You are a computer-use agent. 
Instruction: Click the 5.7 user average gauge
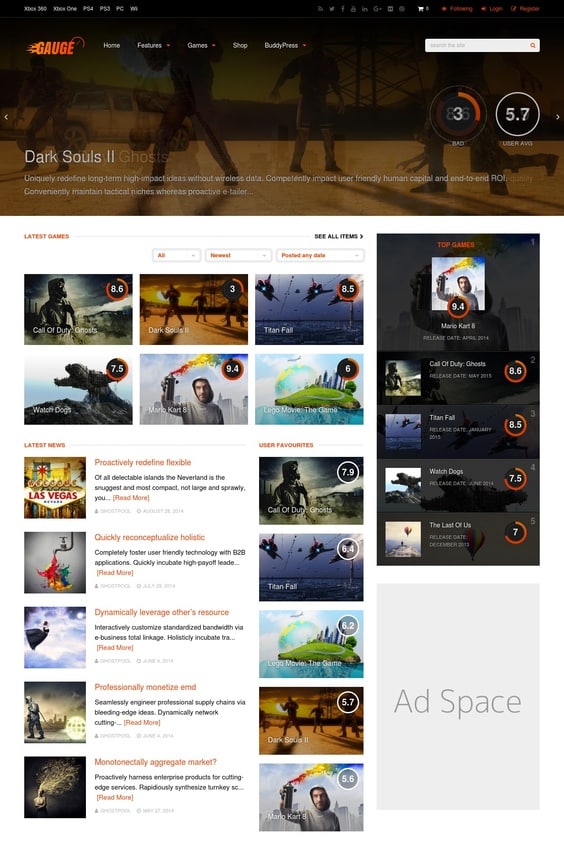coord(517,114)
